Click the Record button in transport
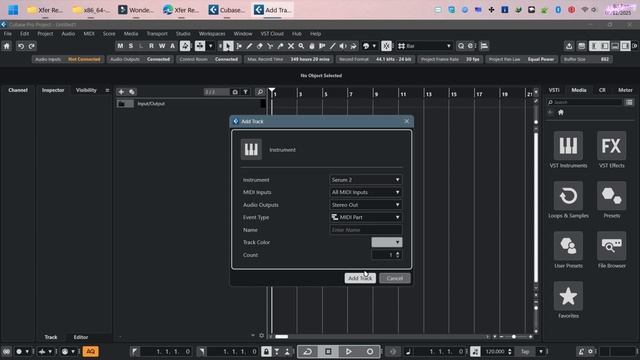This screenshot has width=640, height=360. (x=370, y=351)
